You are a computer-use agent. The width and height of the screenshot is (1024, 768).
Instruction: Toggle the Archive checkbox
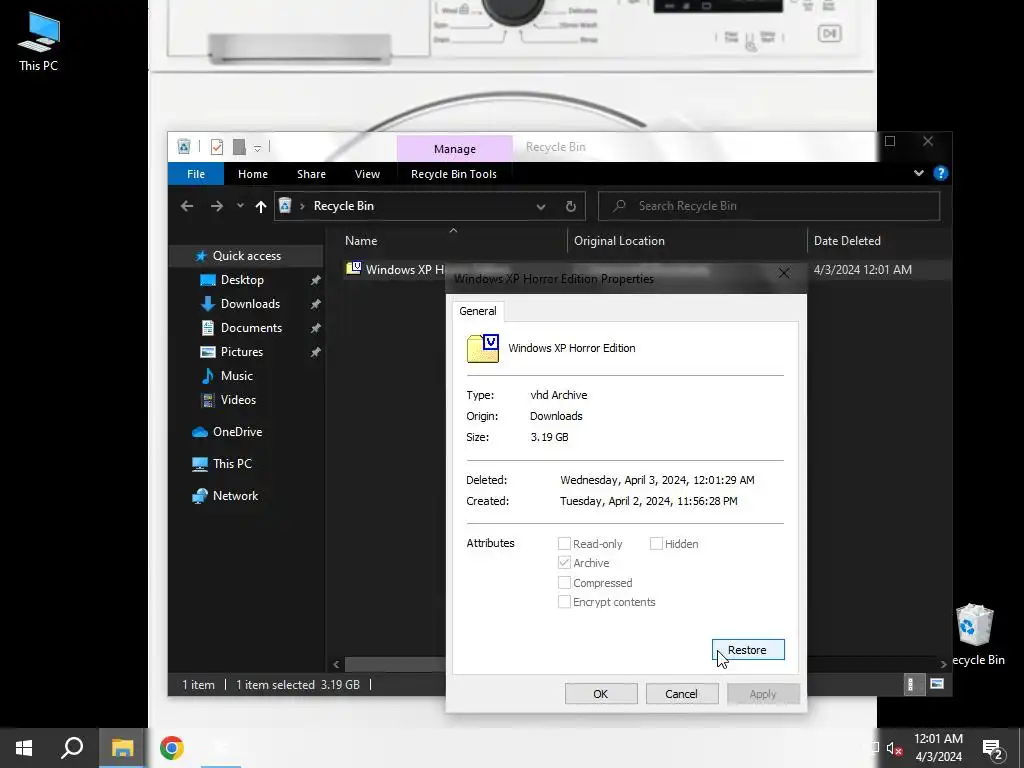click(x=564, y=562)
